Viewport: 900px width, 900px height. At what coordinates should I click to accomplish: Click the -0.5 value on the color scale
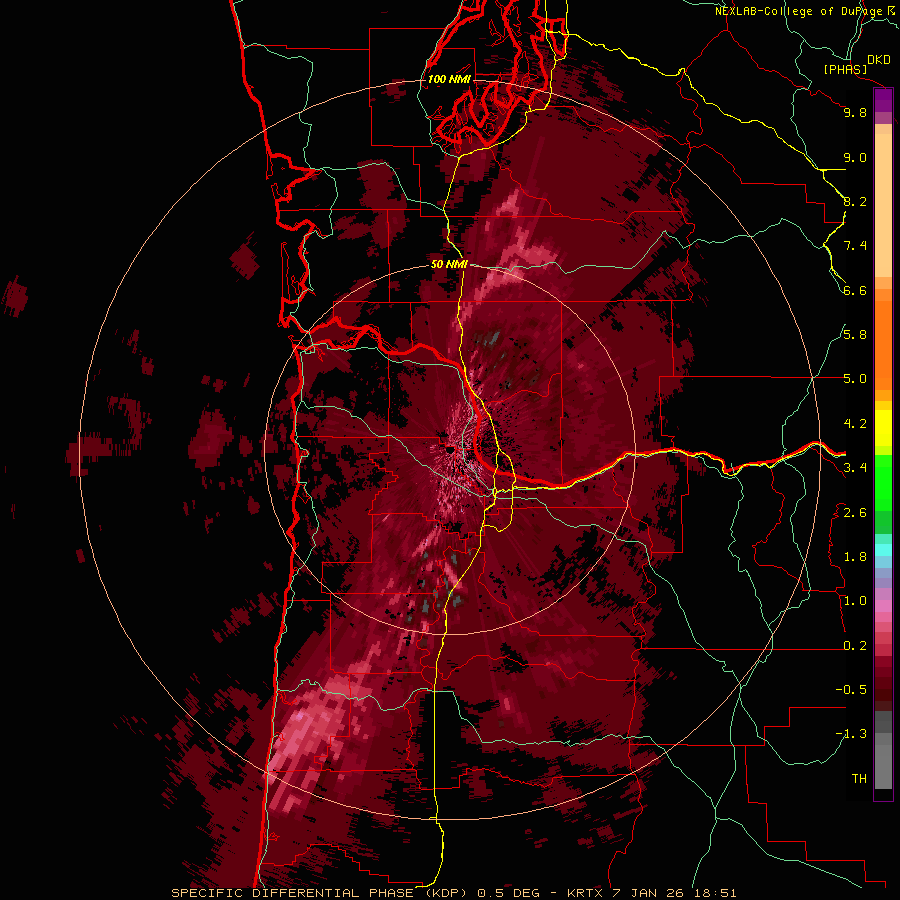pos(851,690)
